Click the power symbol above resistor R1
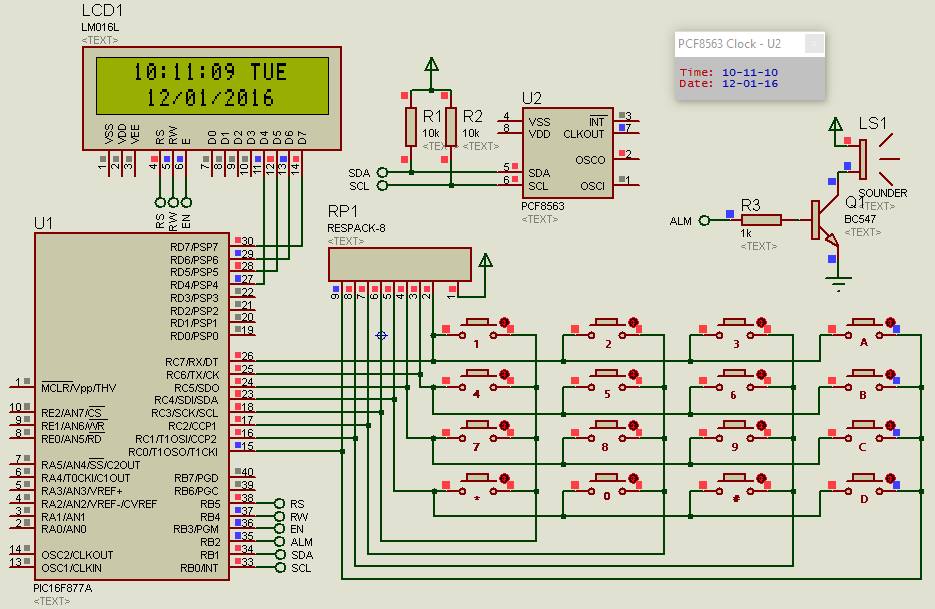This screenshot has height=609, width=935. tap(430, 62)
